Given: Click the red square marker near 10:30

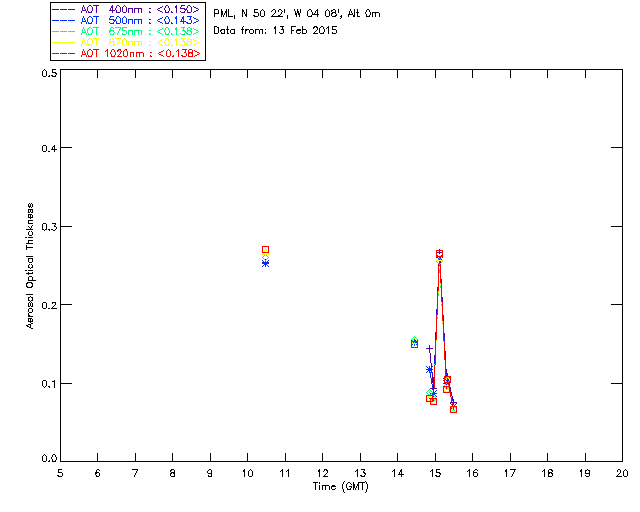Looking at the screenshot, I should (x=265, y=249).
